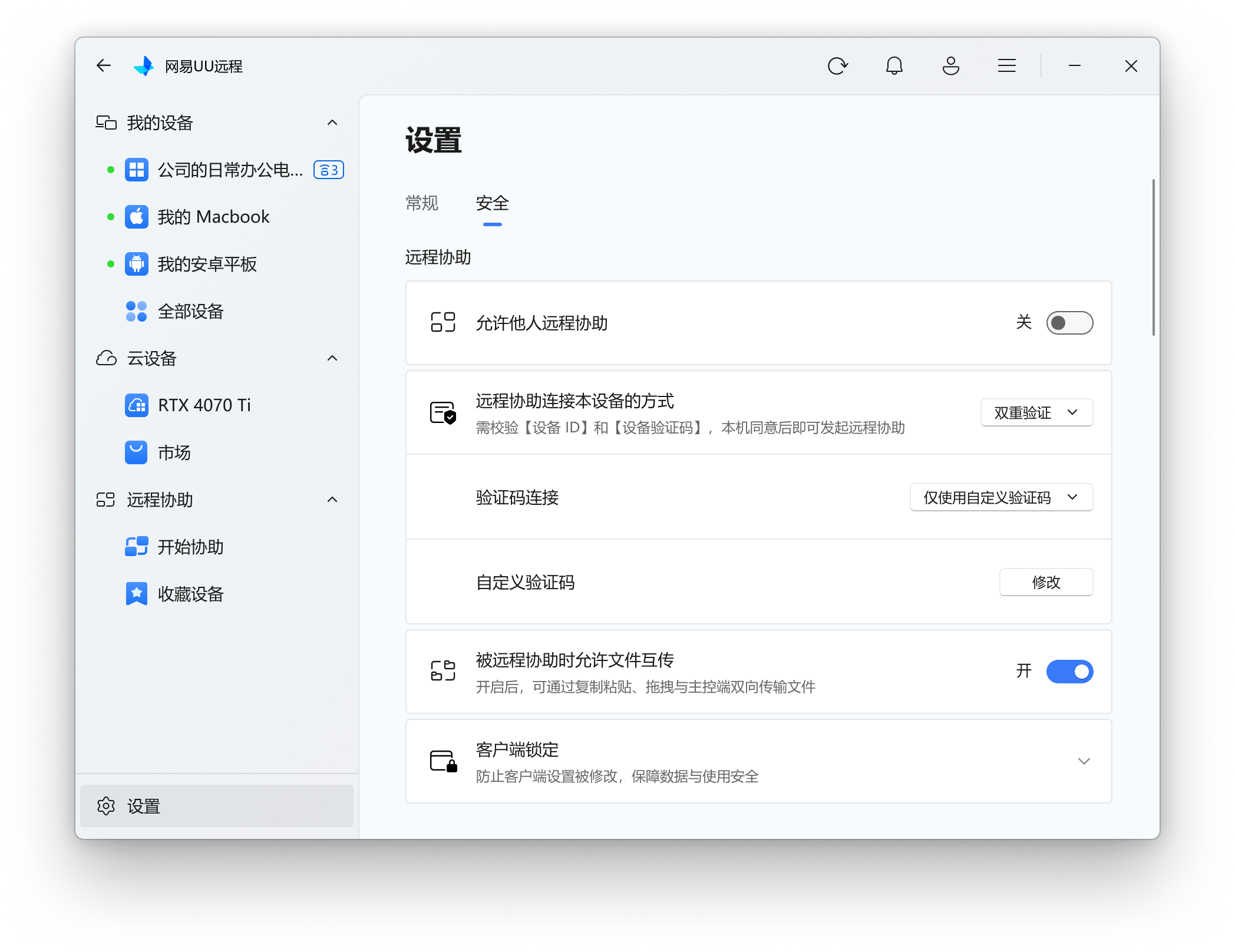Open the 仅使用自定义验证码 dropdown
Screen dimensions: 1235x952
(1001, 497)
